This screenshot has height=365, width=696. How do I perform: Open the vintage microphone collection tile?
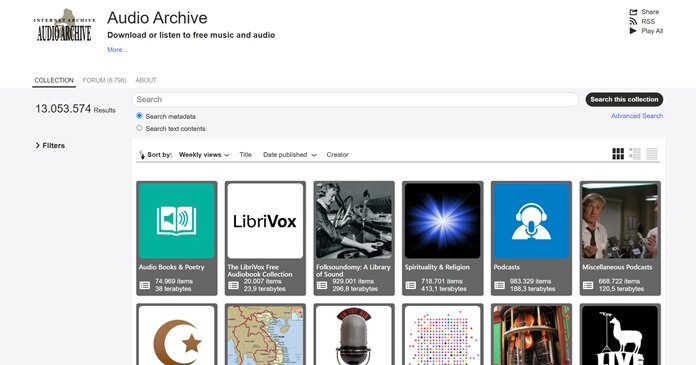(354, 335)
